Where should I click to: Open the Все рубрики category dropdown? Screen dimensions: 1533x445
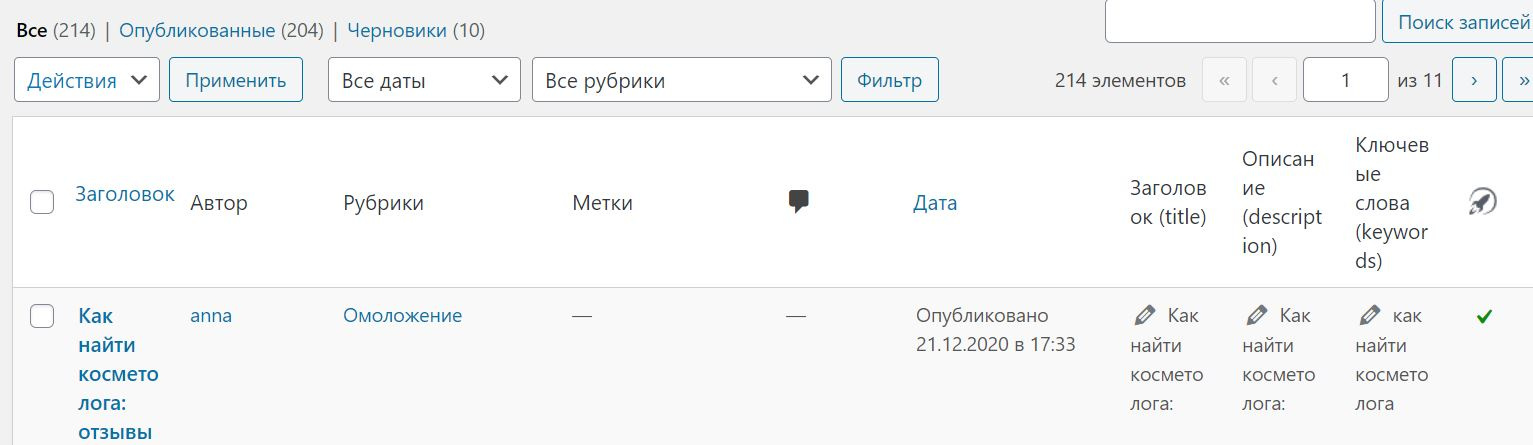(681, 80)
